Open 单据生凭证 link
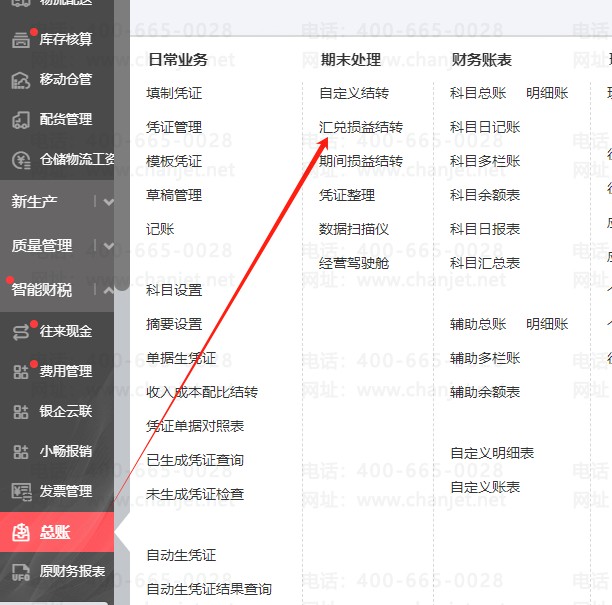Image resolution: width=612 pixels, height=605 pixels. [181, 358]
